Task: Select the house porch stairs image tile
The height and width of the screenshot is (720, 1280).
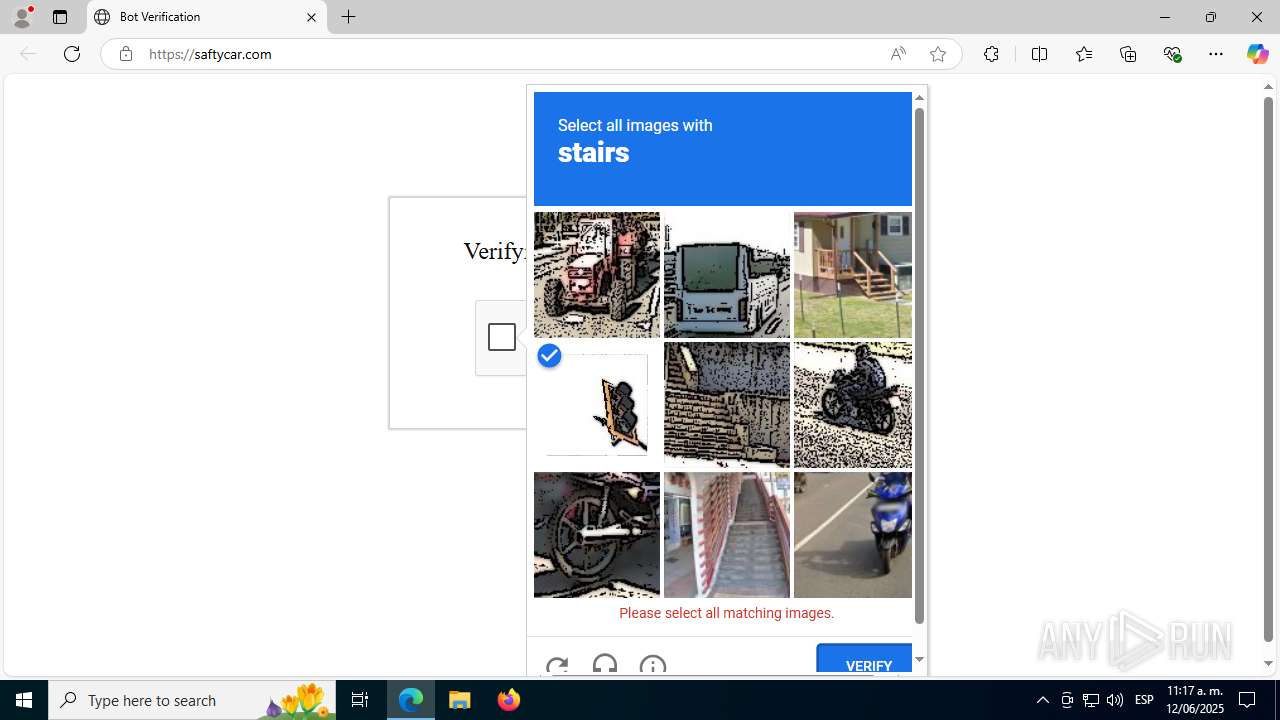Action: [x=853, y=275]
